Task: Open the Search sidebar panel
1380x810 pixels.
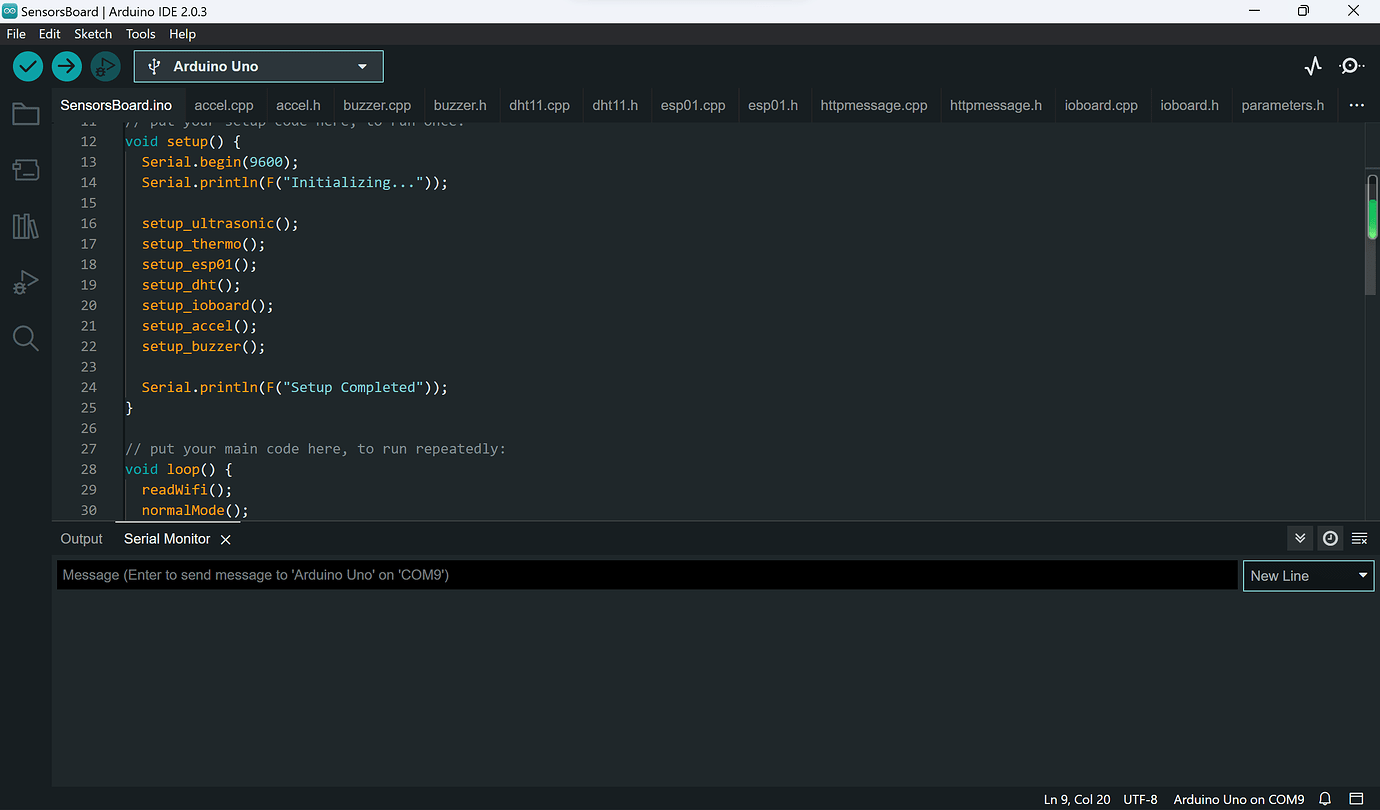Action: point(26,338)
